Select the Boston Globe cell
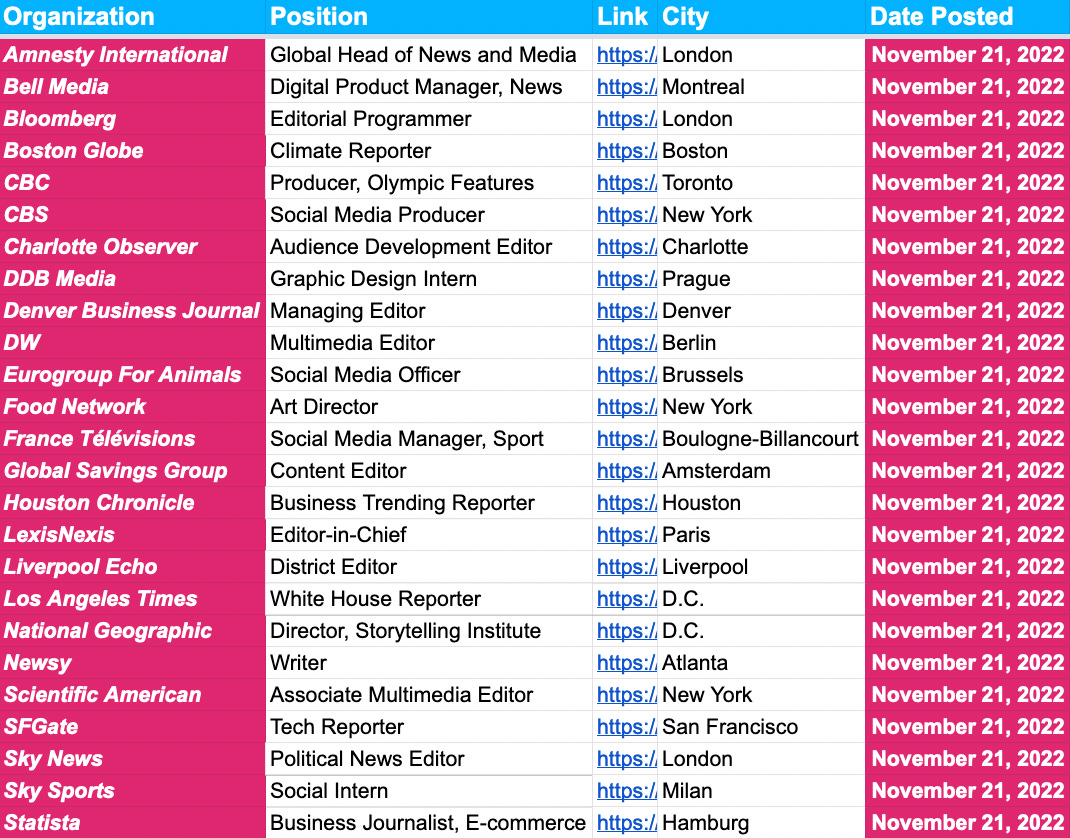Image resolution: width=1070 pixels, height=838 pixels. [132, 151]
